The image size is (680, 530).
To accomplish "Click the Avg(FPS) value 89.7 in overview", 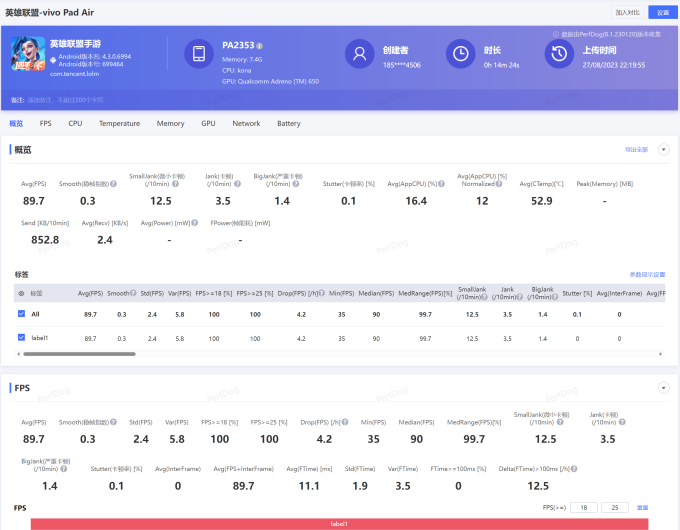I will click(x=34, y=201).
